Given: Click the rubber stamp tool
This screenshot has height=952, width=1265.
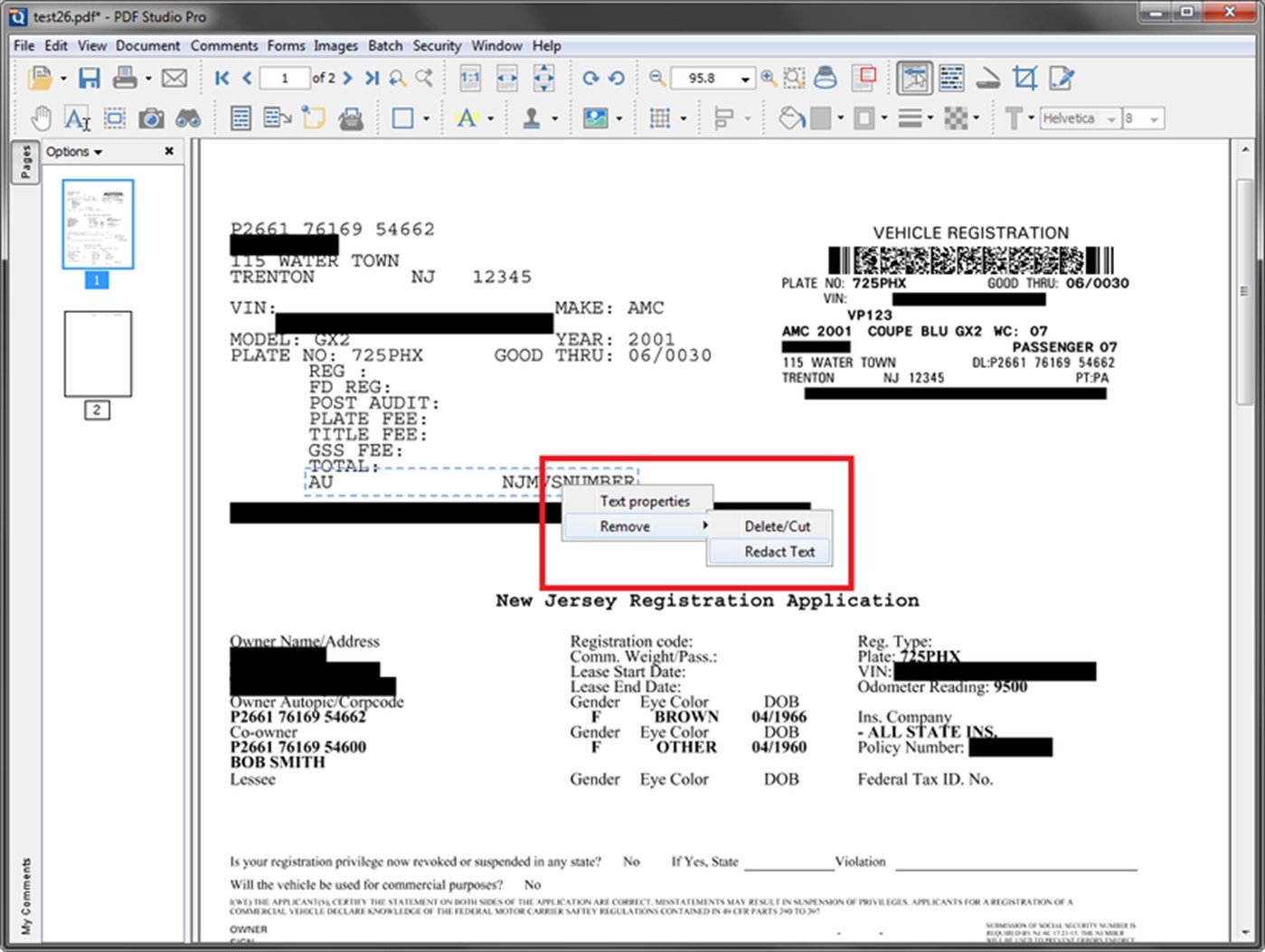Looking at the screenshot, I should [532, 118].
